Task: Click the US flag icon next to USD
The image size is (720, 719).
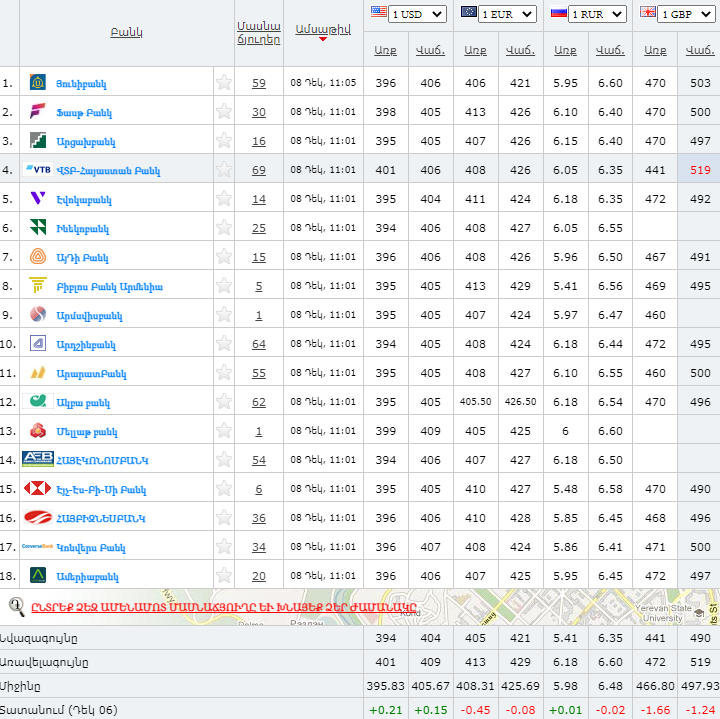Action: 378,11
